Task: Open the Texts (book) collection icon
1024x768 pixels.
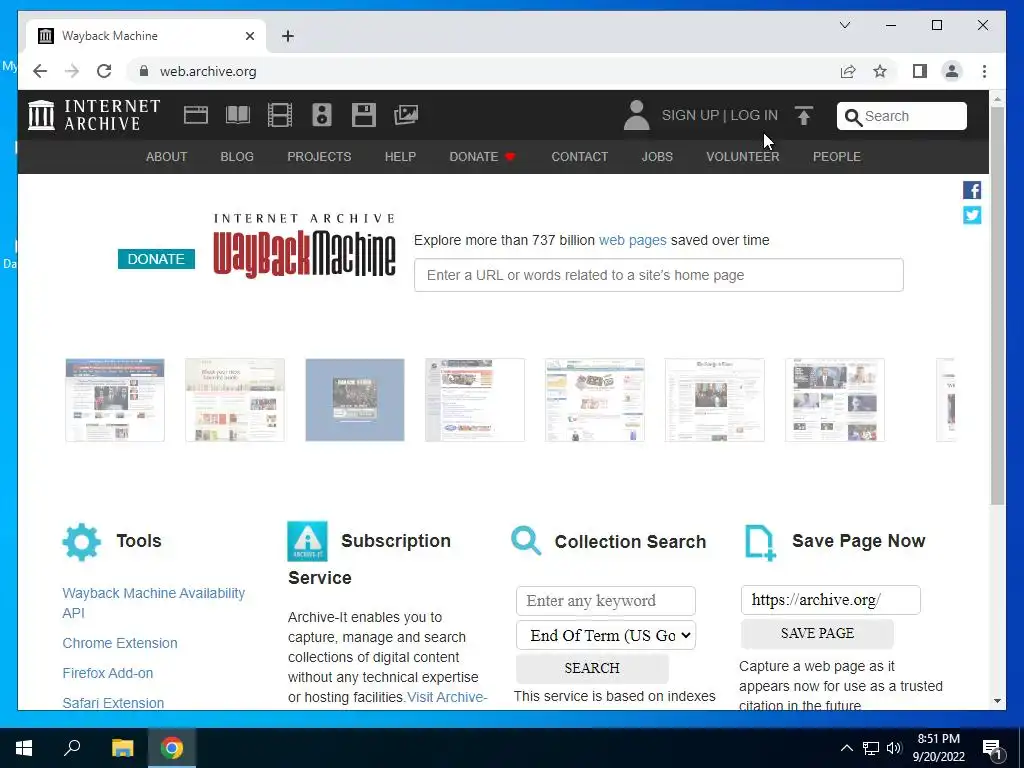Action: pos(238,115)
